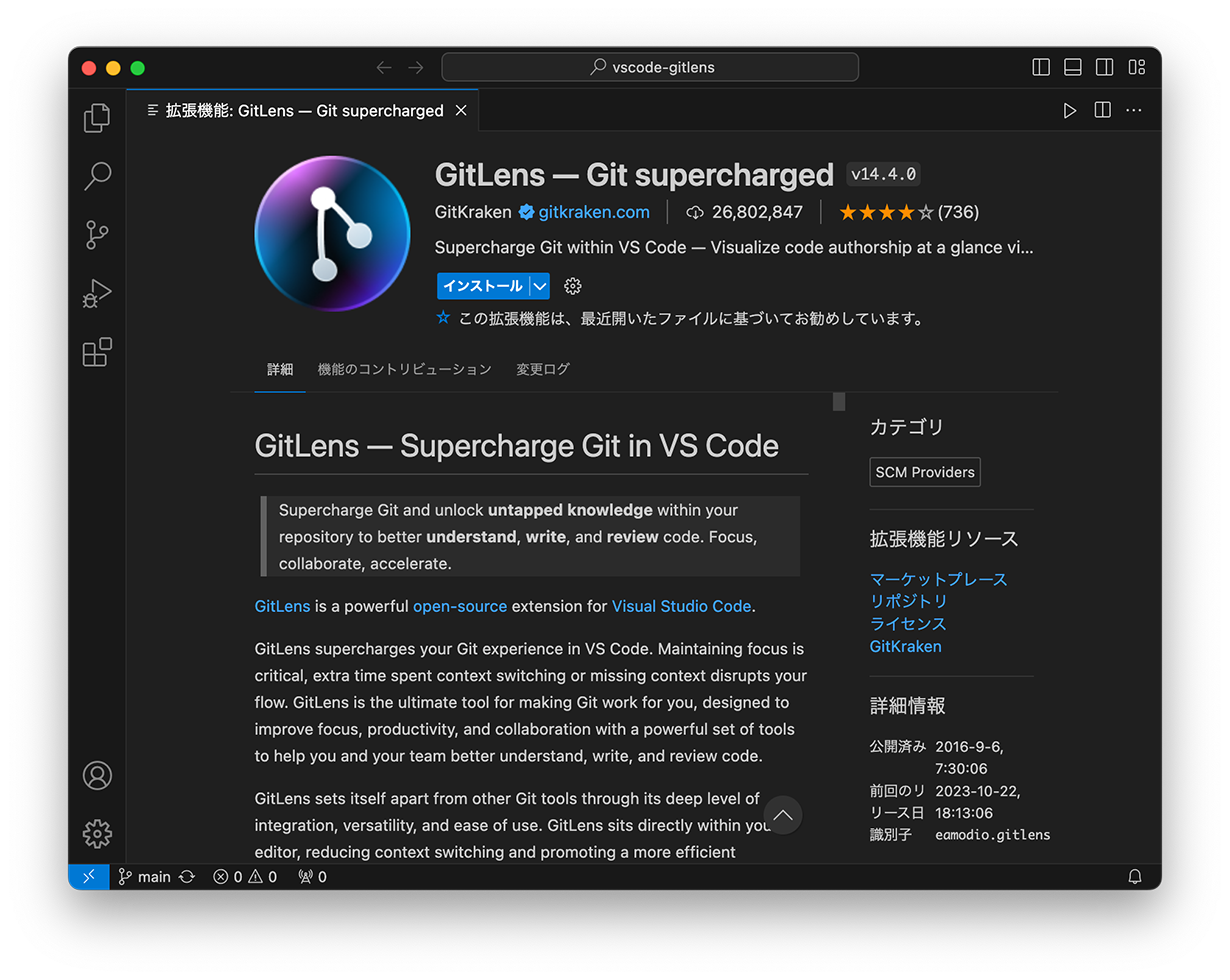Toggle the primary side bar visibility
1230x980 pixels.
(1040, 67)
